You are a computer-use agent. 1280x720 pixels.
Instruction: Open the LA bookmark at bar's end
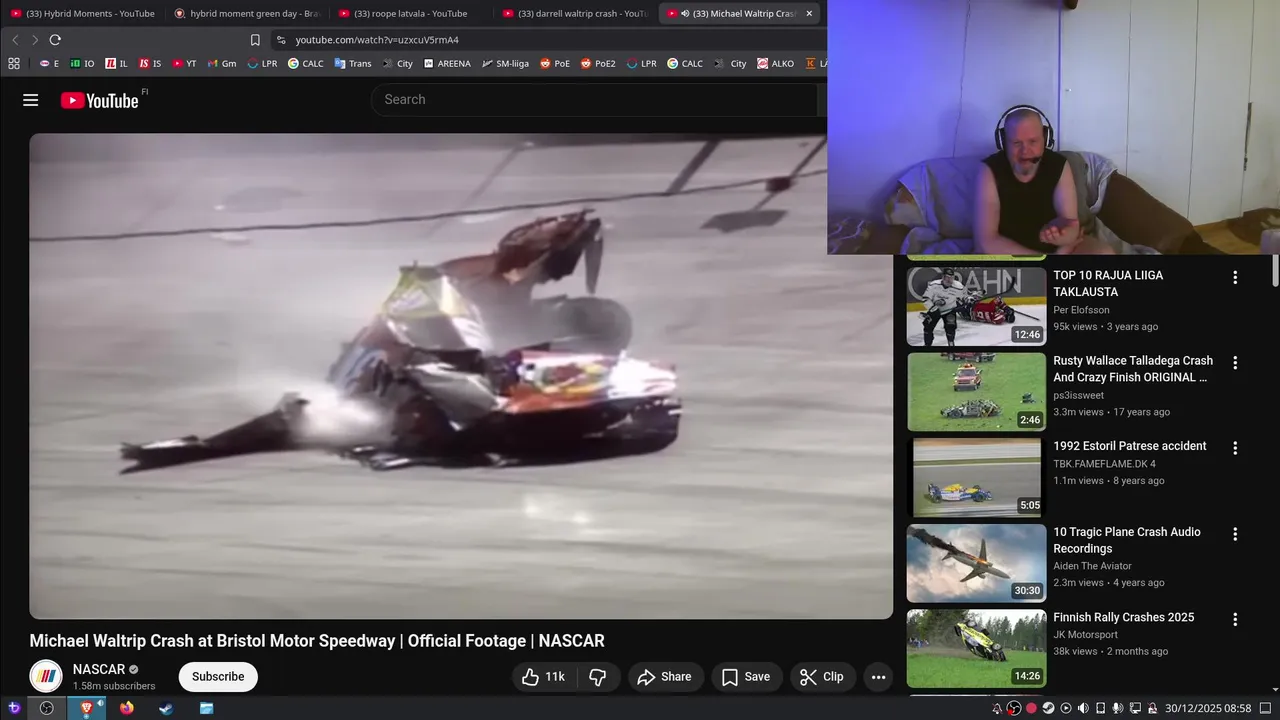point(818,63)
